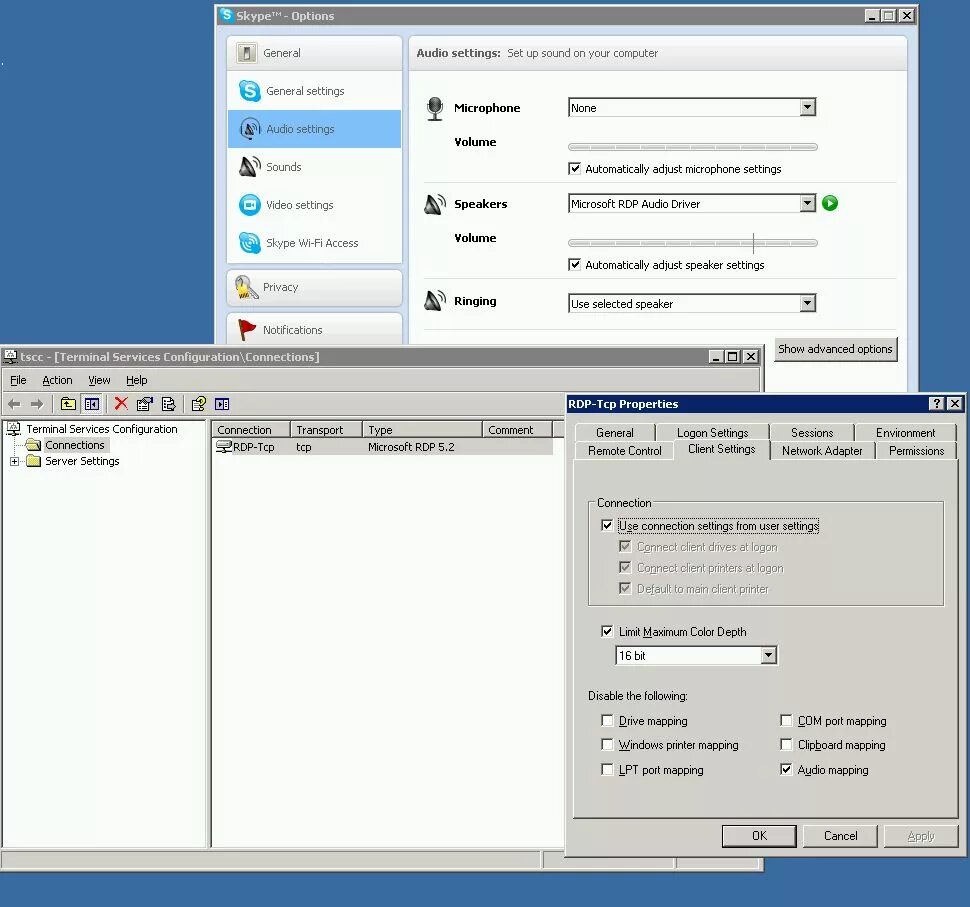Open the File menu in tscc

[x=18, y=380]
